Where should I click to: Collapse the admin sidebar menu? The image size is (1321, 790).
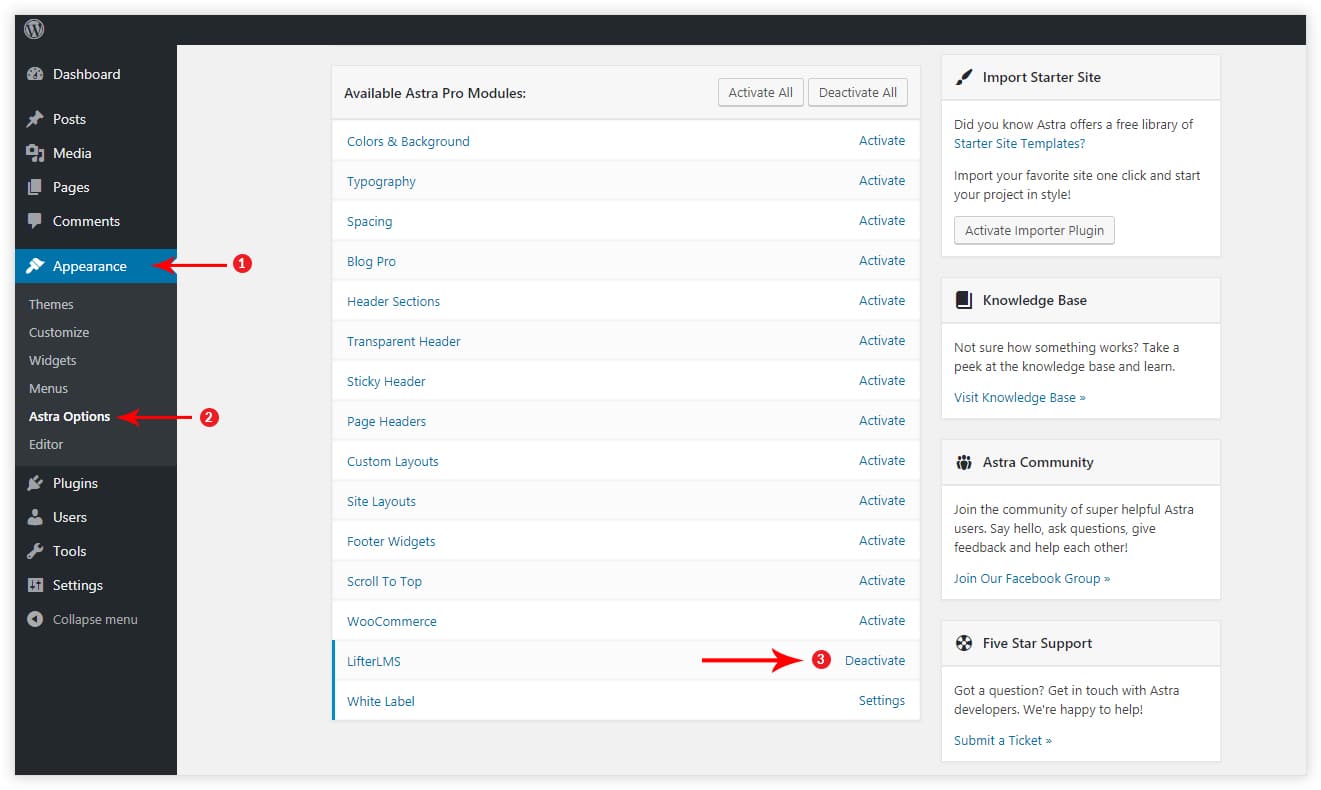(96, 619)
